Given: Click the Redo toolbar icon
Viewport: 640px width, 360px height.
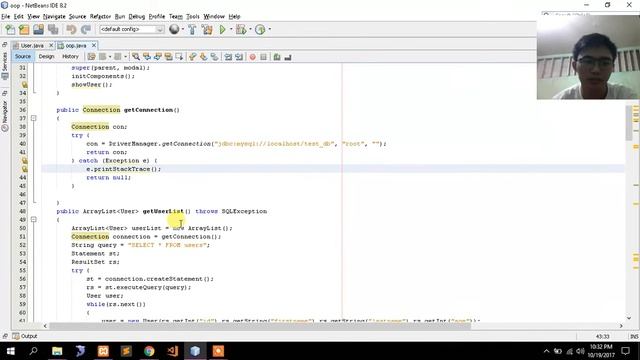Looking at the screenshot, I should [x=86, y=29].
